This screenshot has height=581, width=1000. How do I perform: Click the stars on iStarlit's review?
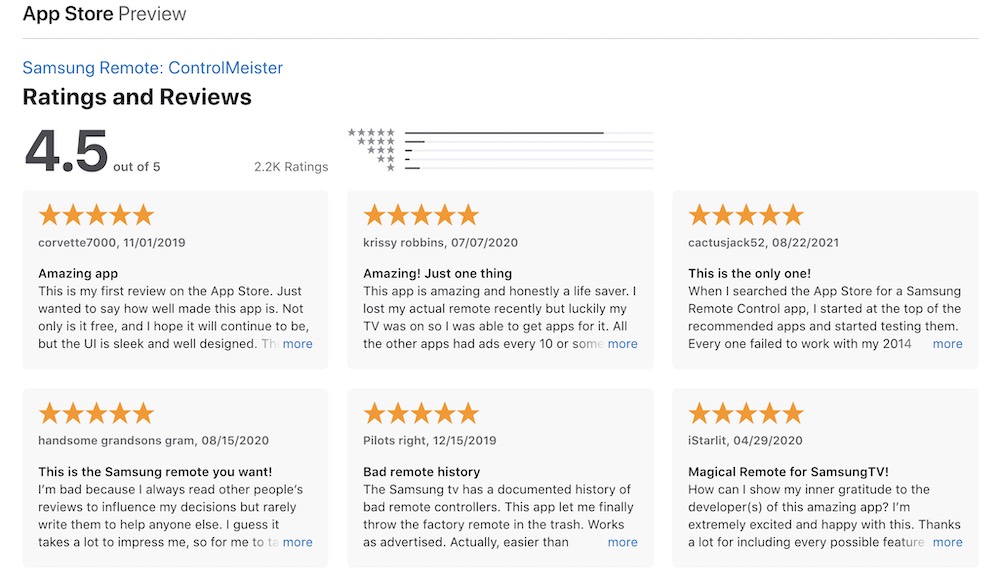[x=746, y=413]
